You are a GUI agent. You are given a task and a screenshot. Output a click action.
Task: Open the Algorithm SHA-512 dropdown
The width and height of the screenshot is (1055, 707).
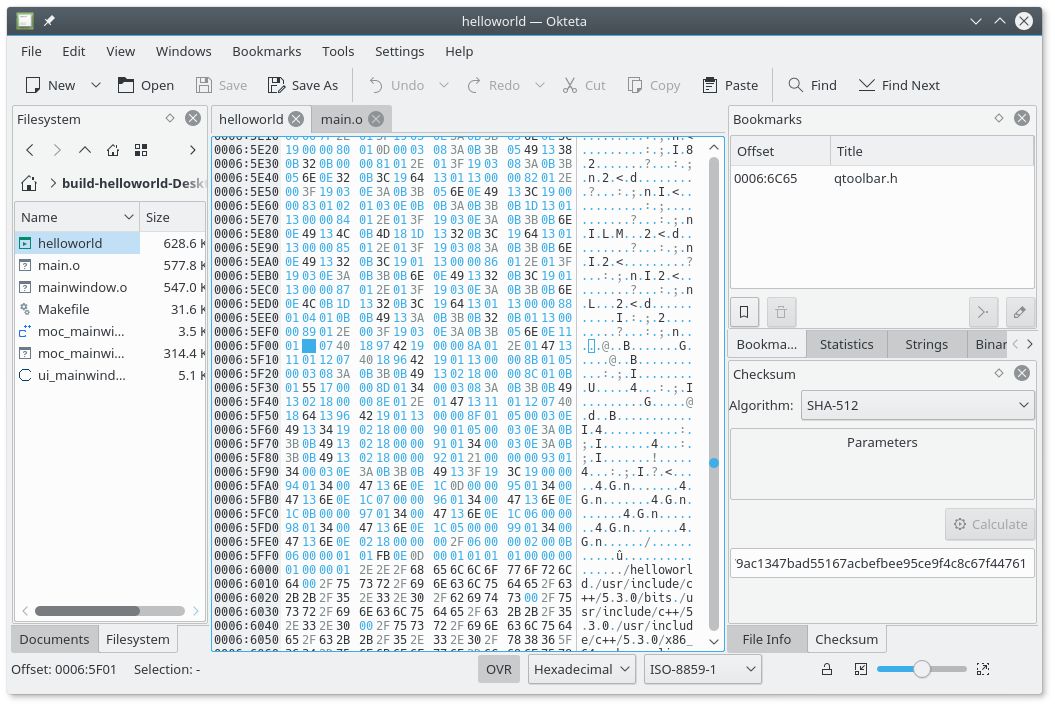click(x=917, y=406)
